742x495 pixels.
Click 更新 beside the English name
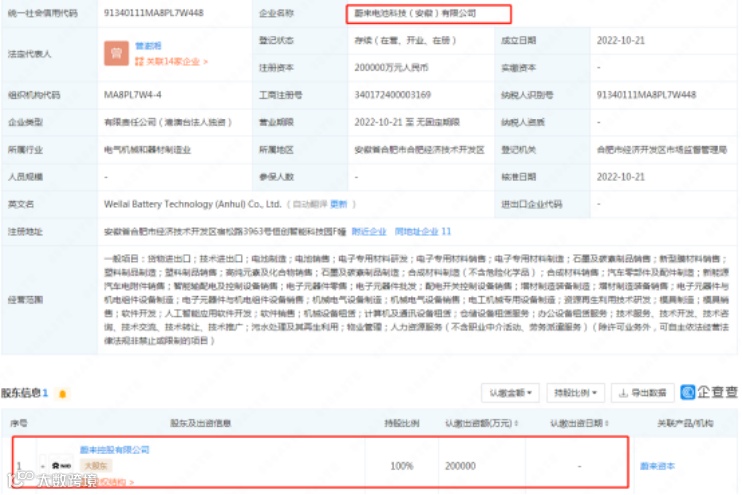click(338, 204)
